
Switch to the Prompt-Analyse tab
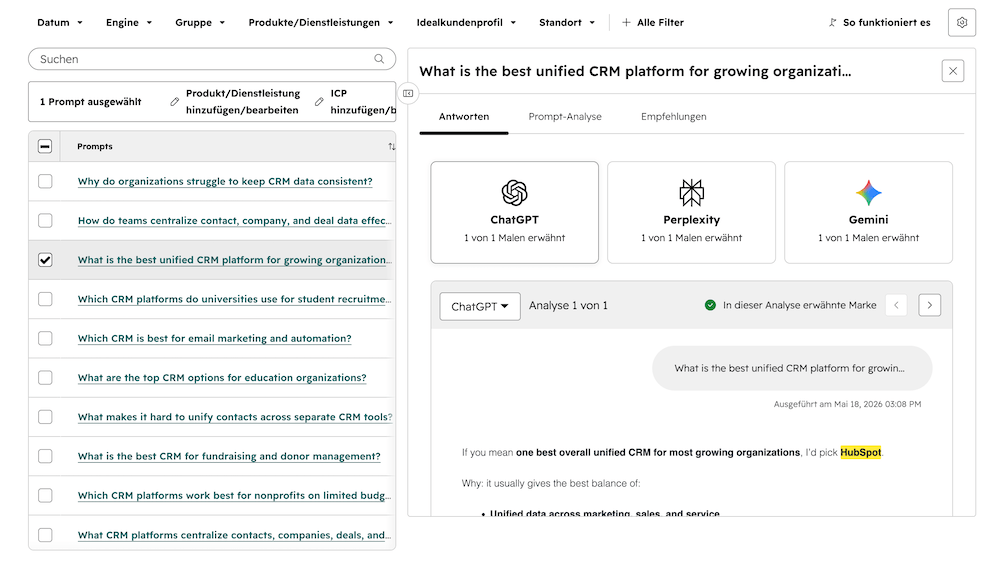click(565, 117)
